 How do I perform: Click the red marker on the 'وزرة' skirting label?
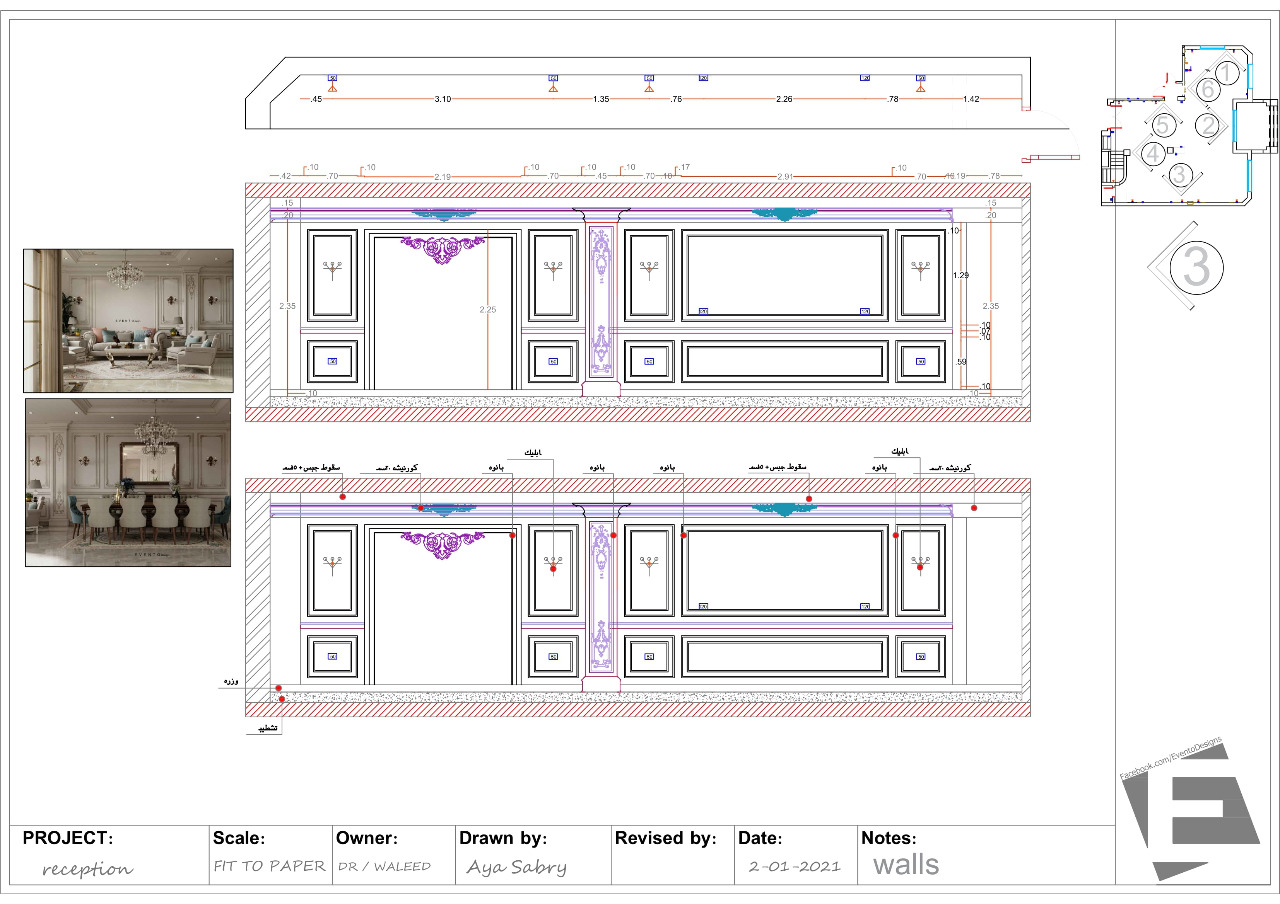278,687
